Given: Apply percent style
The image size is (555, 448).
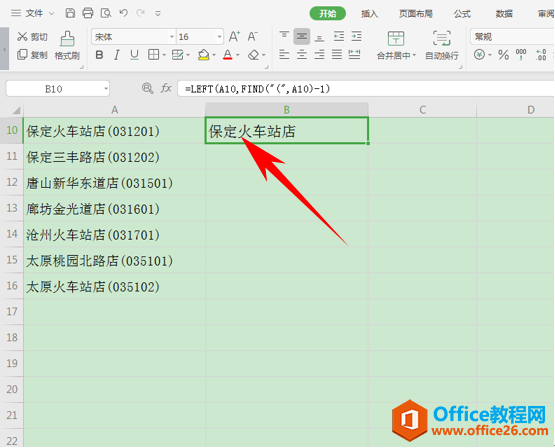Looking at the screenshot, I should (503, 55).
